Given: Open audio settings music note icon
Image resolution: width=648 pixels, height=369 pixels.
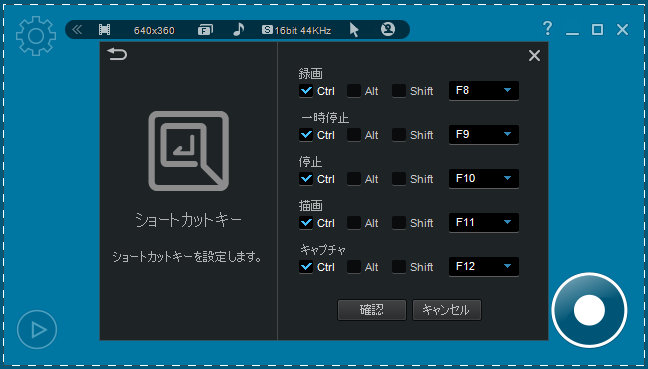Looking at the screenshot, I should 238,29.
